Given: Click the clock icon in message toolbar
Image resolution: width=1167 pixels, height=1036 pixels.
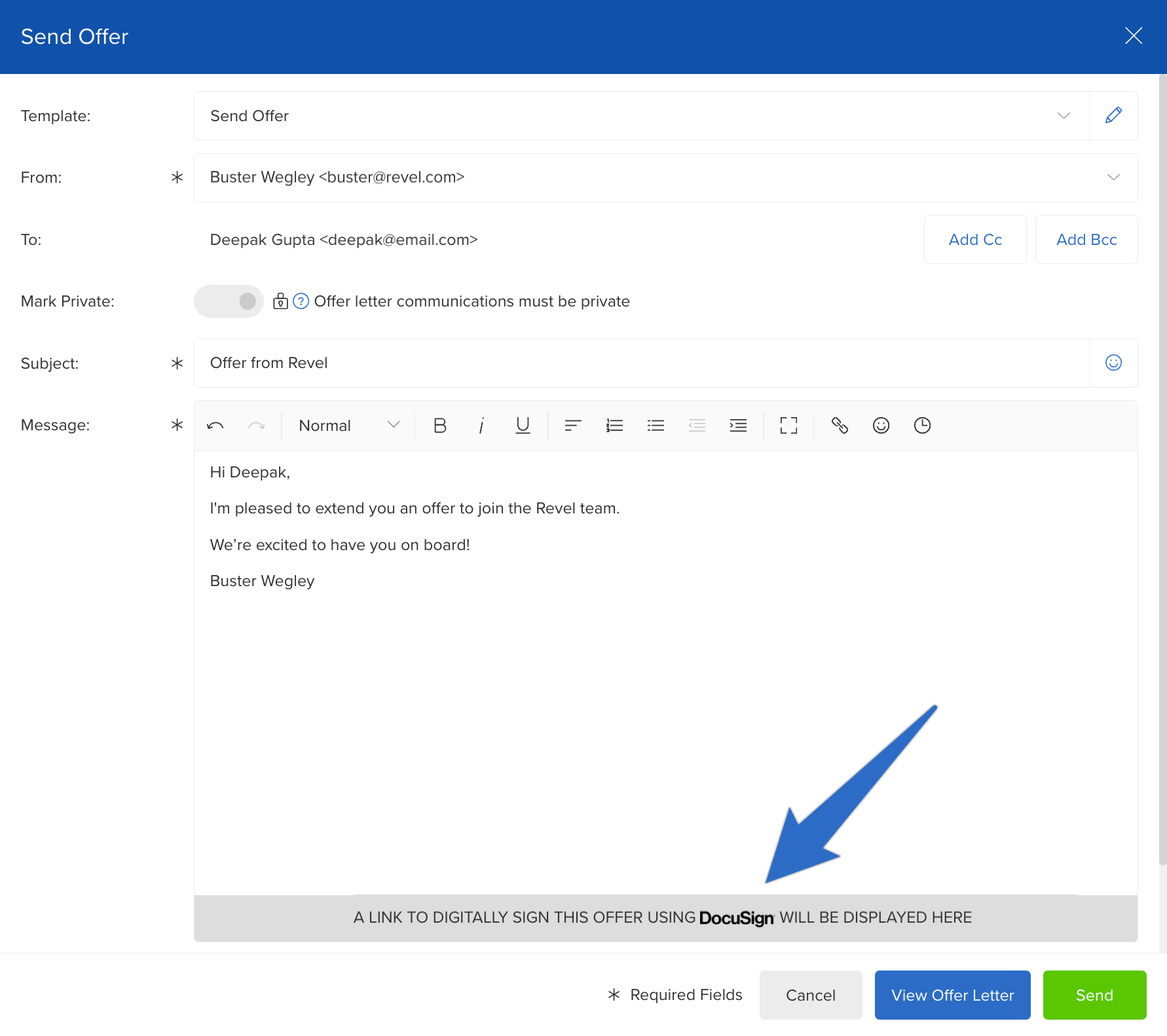Looking at the screenshot, I should click(x=922, y=426).
